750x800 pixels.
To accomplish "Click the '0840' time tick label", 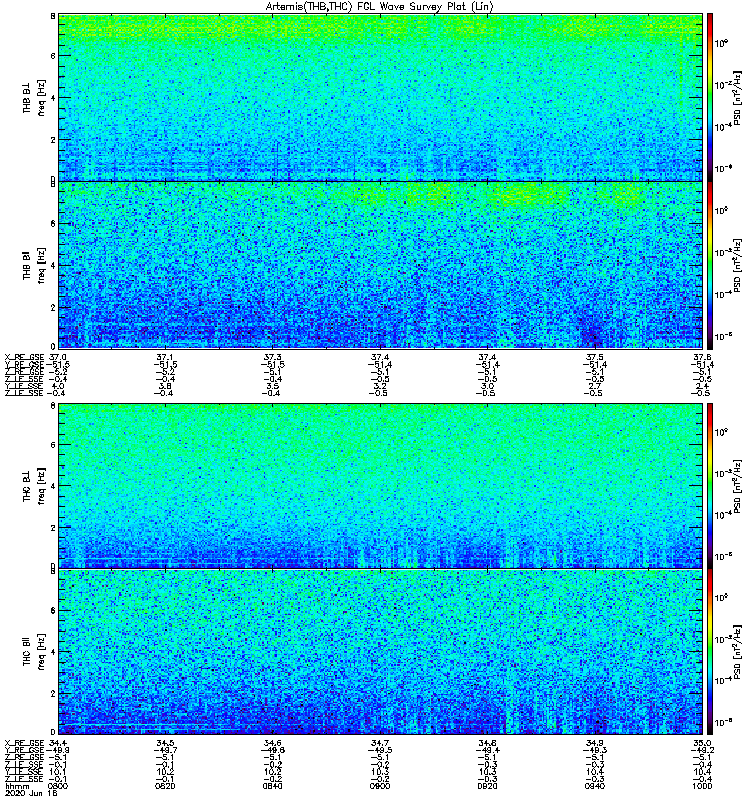I will tap(272, 786).
